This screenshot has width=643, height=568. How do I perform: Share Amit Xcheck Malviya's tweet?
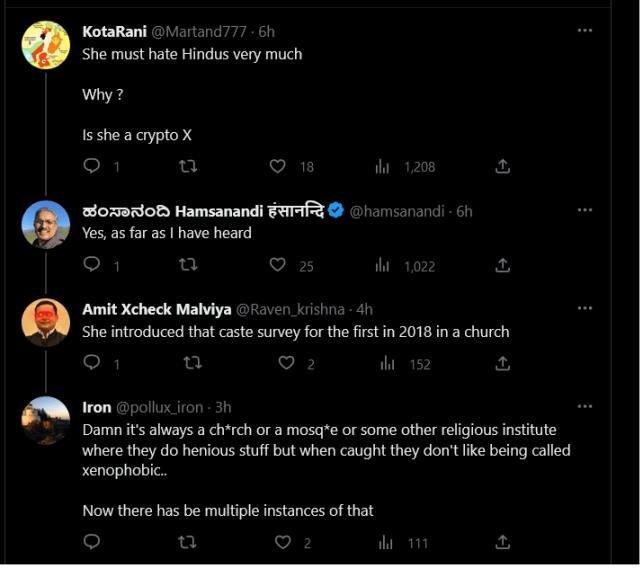[x=504, y=364]
